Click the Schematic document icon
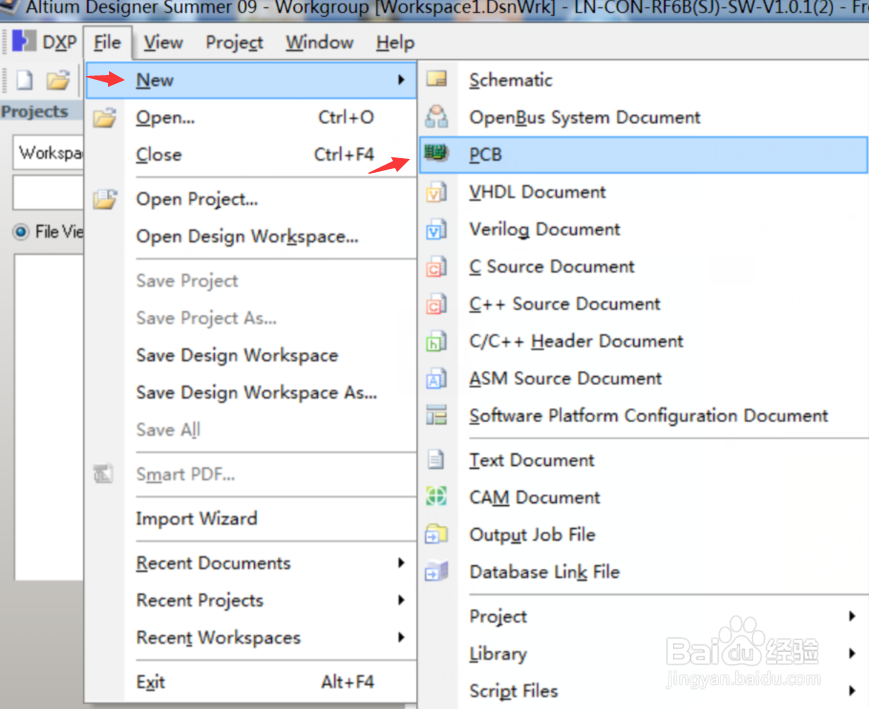The image size is (869, 709). click(x=437, y=79)
